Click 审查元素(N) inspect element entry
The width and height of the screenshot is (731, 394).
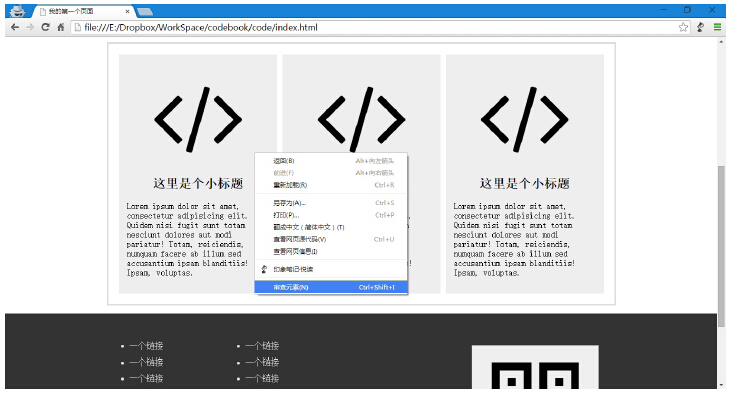[x=331, y=287]
